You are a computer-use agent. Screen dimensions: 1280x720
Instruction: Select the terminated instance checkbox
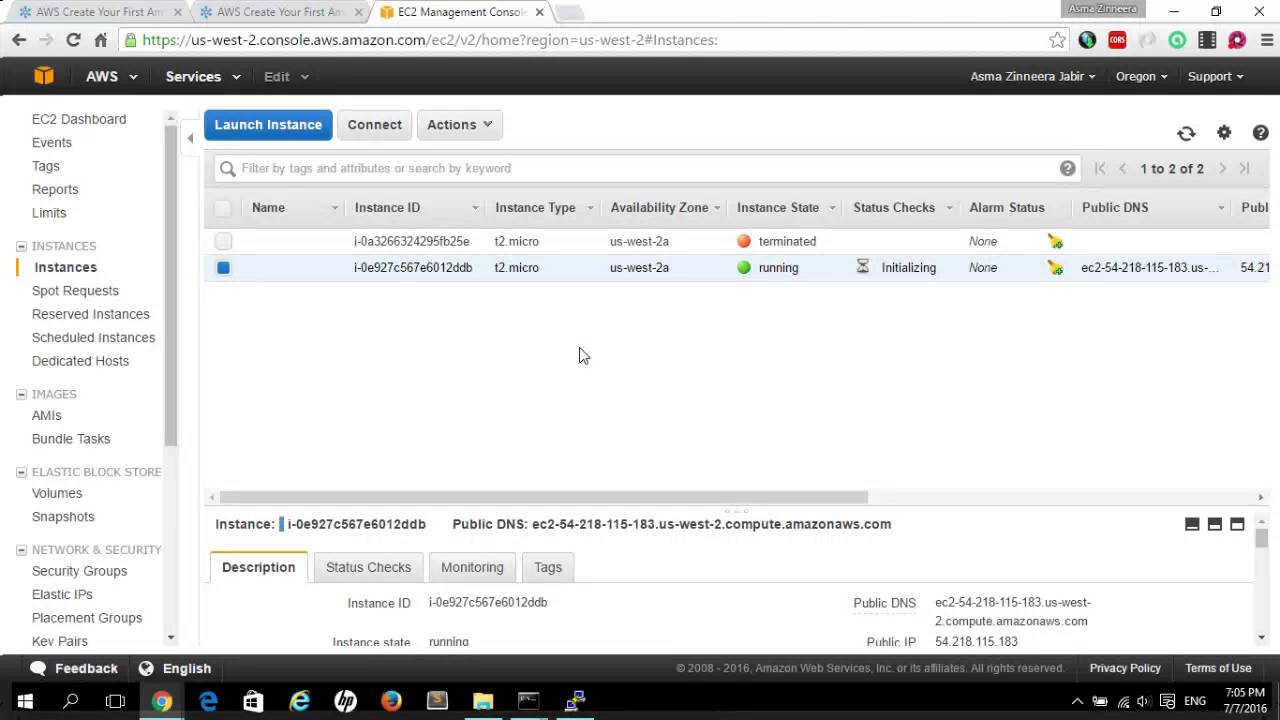(x=223, y=241)
